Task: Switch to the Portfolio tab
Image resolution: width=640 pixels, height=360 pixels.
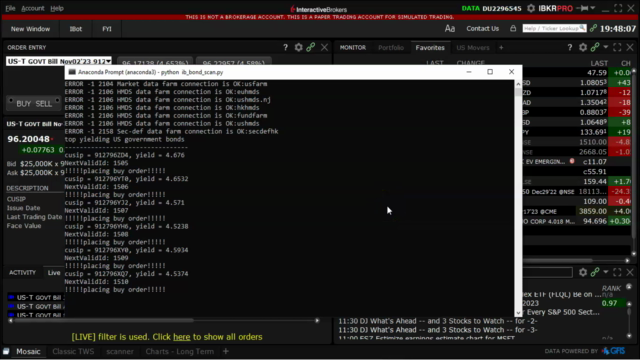Action: [x=391, y=48]
